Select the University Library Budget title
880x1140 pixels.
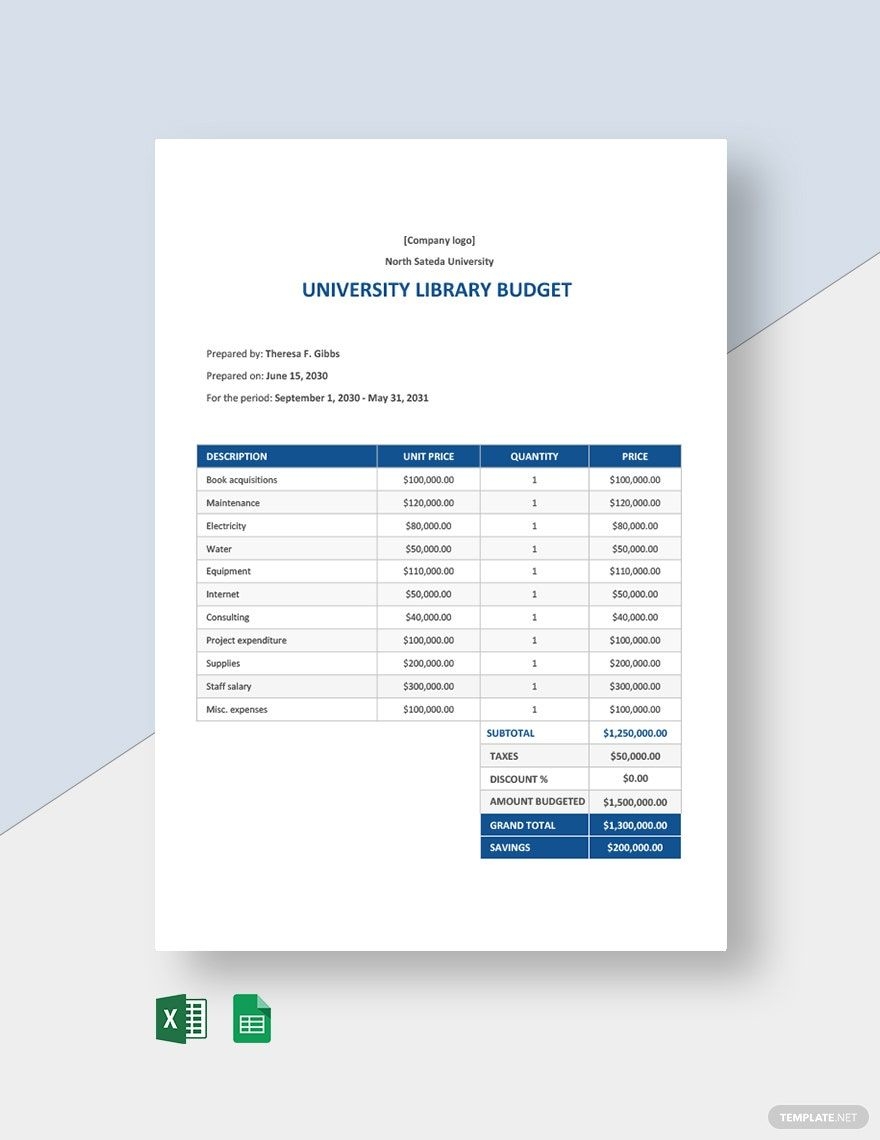tap(437, 290)
